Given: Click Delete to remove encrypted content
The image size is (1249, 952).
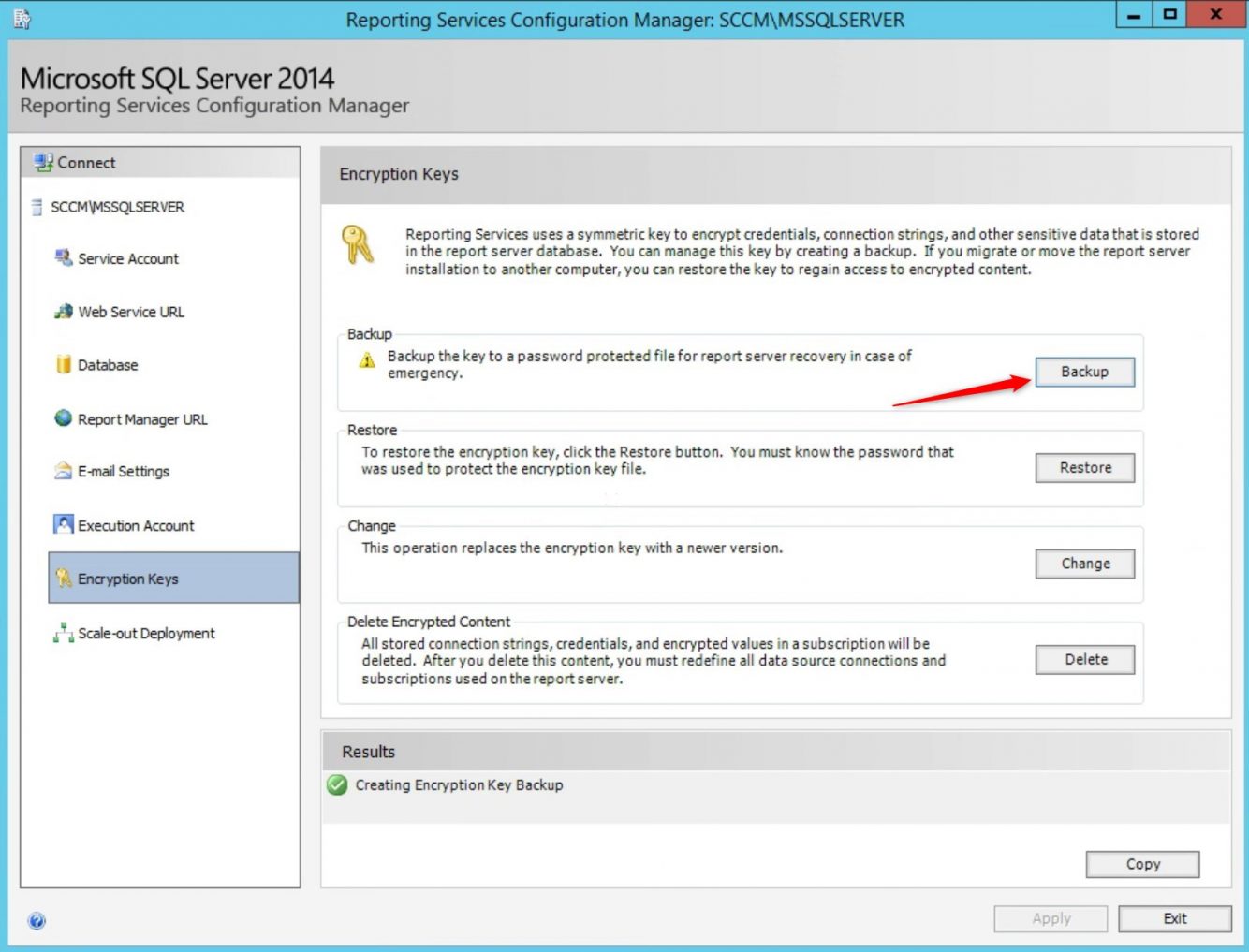Looking at the screenshot, I should [1084, 659].
